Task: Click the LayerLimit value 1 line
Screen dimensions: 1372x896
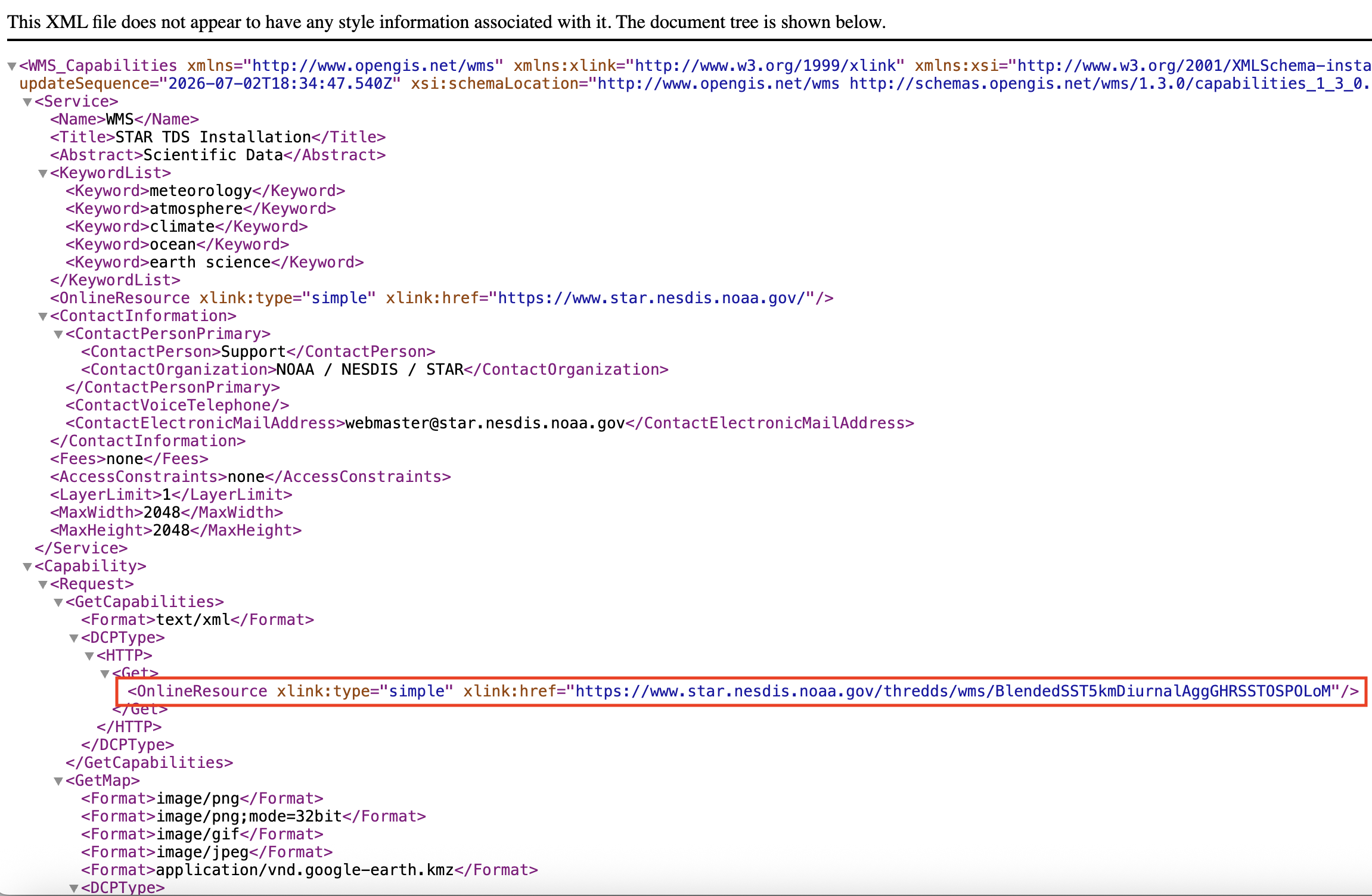Action: pyautogui.click(x=171, y=494)
